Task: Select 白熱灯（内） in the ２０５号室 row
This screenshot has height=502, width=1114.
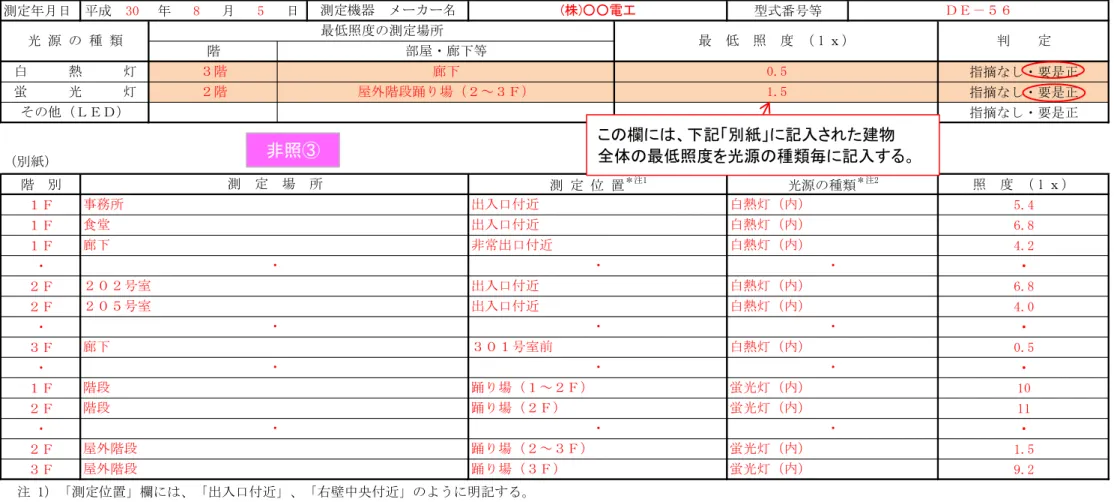Action: (767, 306)
